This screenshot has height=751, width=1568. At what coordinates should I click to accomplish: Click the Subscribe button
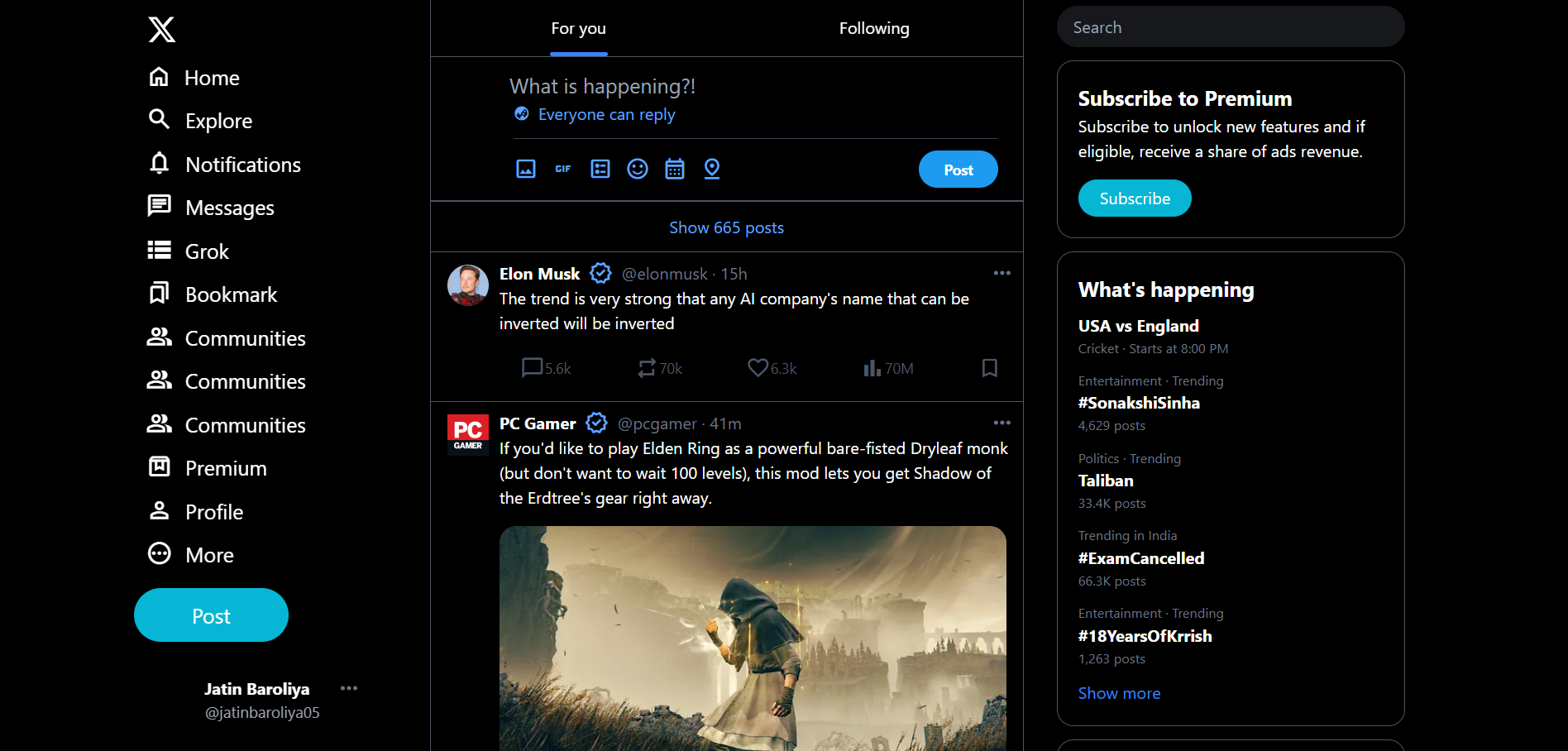pyautogui.click(x=1135, y=199)
